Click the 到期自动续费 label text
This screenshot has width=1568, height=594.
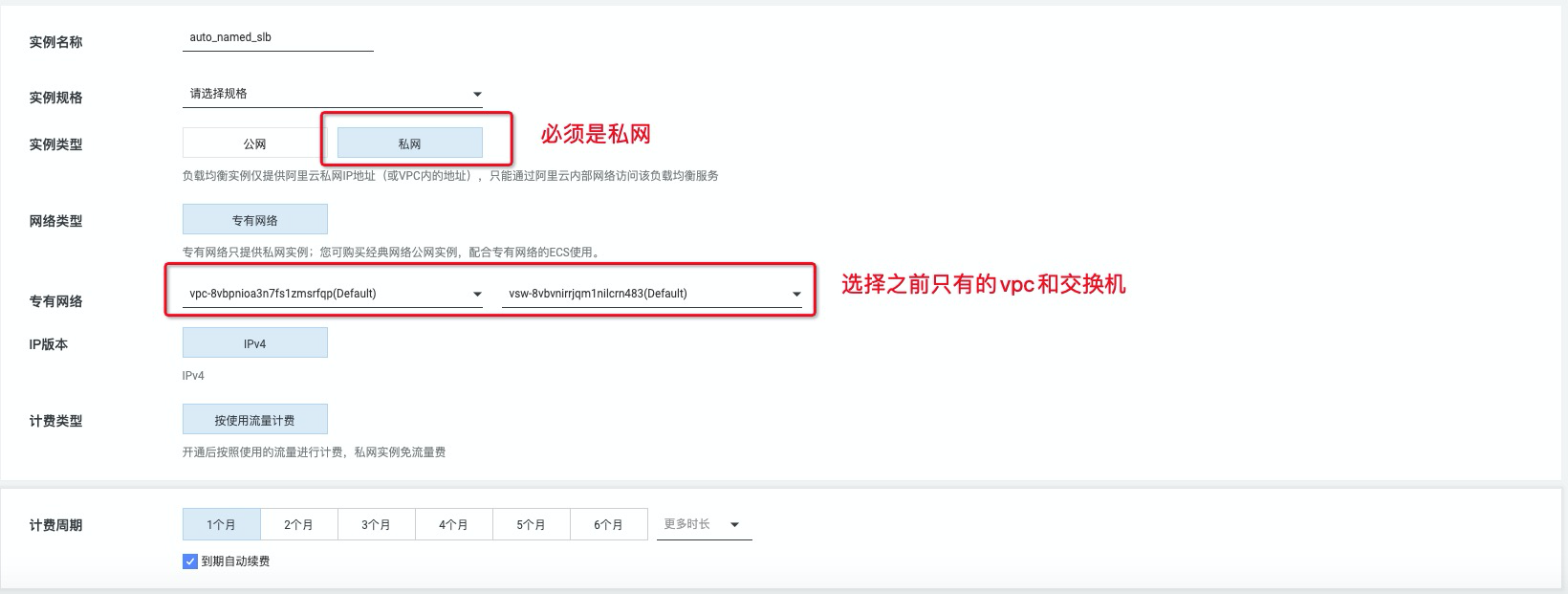[235, 561]
